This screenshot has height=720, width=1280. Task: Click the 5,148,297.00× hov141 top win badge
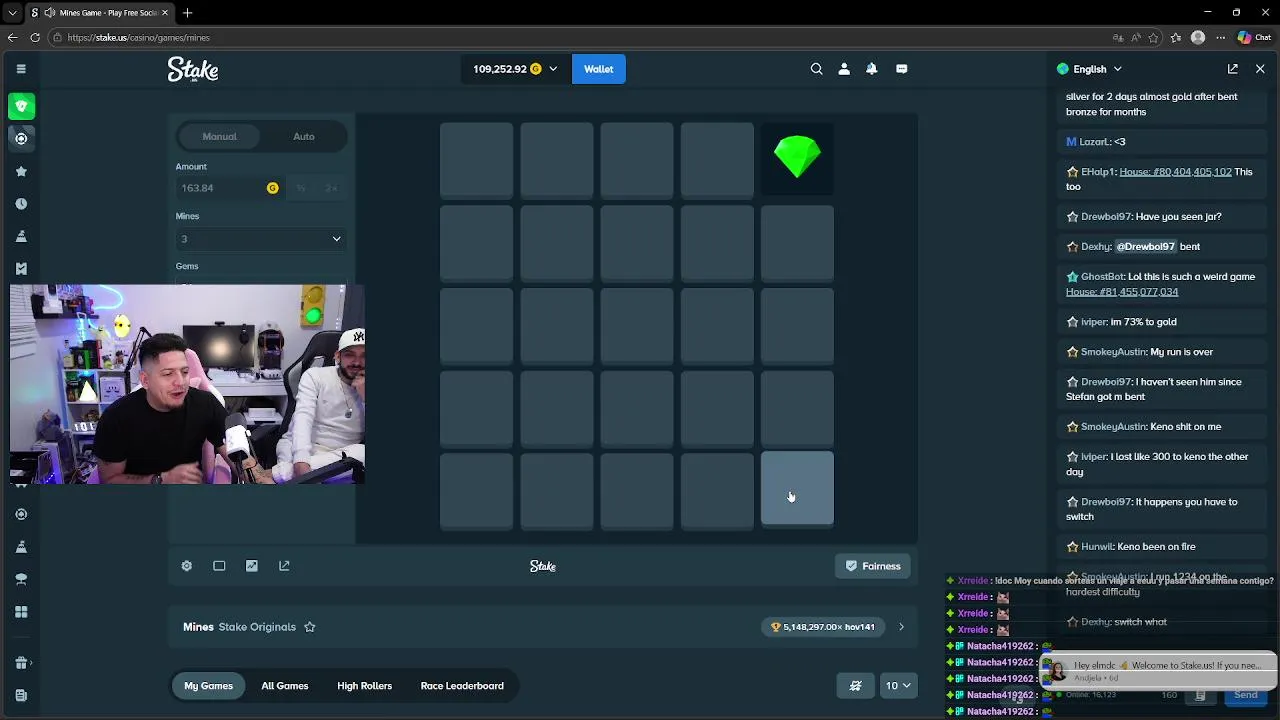[x=822, y=627]
